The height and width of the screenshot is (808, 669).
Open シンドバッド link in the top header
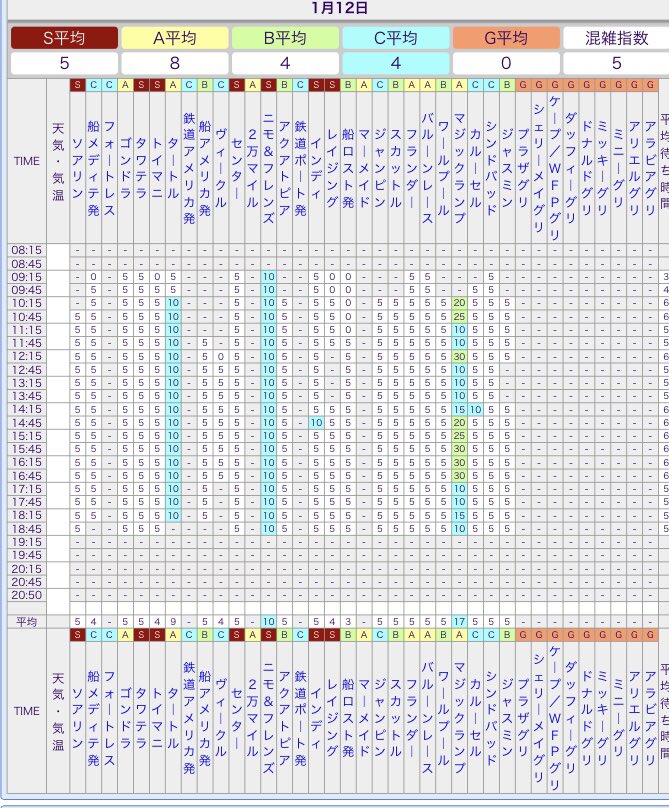(491, 168)
